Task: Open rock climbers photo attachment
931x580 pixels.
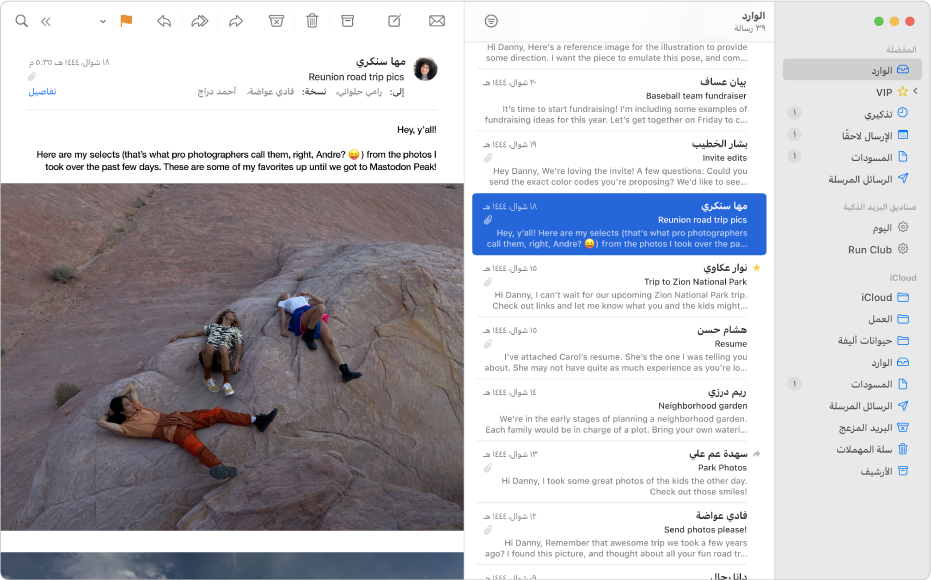Action: [232, 356]
